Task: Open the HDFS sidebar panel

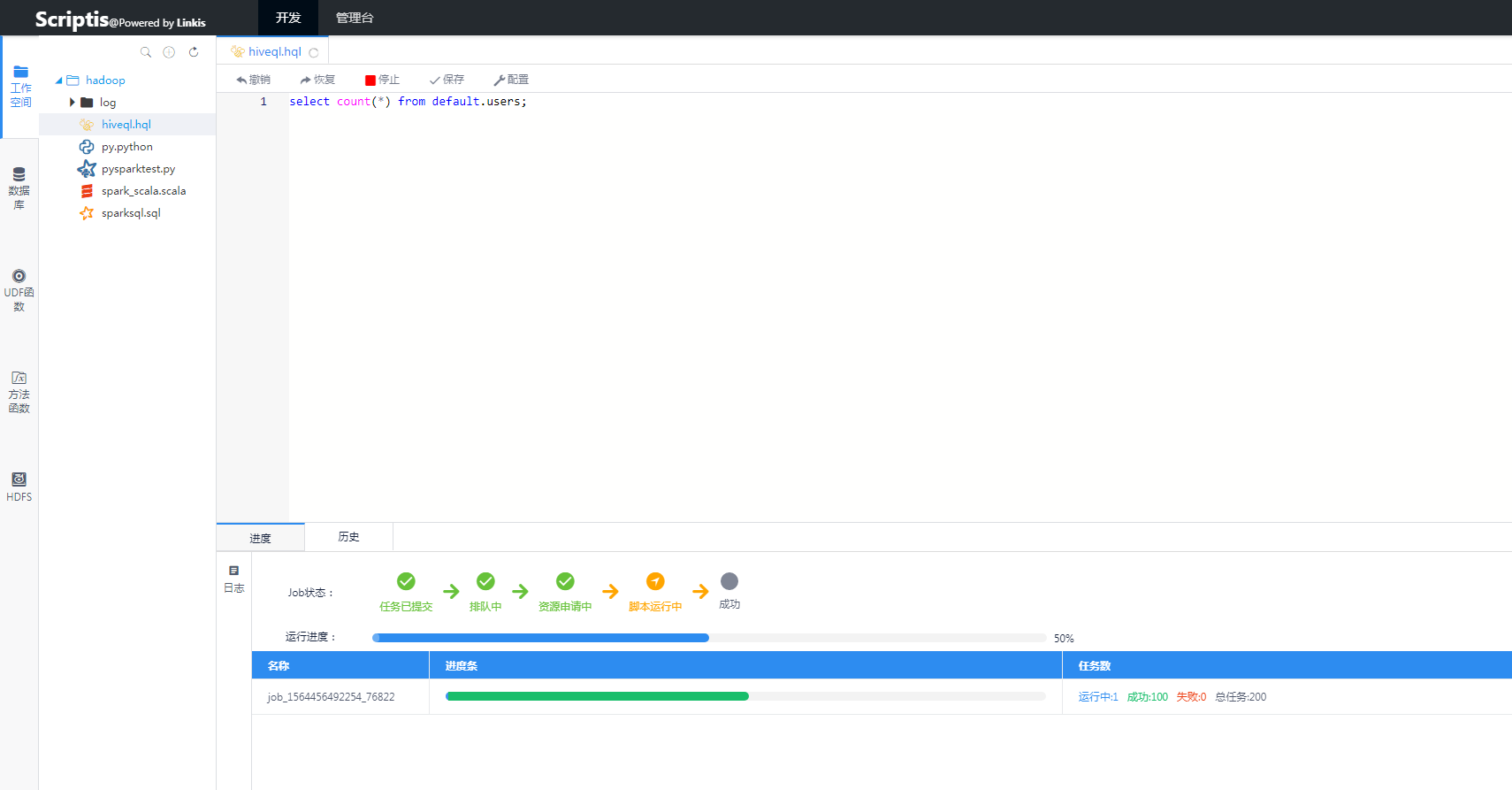Action: tap(19, 487)
